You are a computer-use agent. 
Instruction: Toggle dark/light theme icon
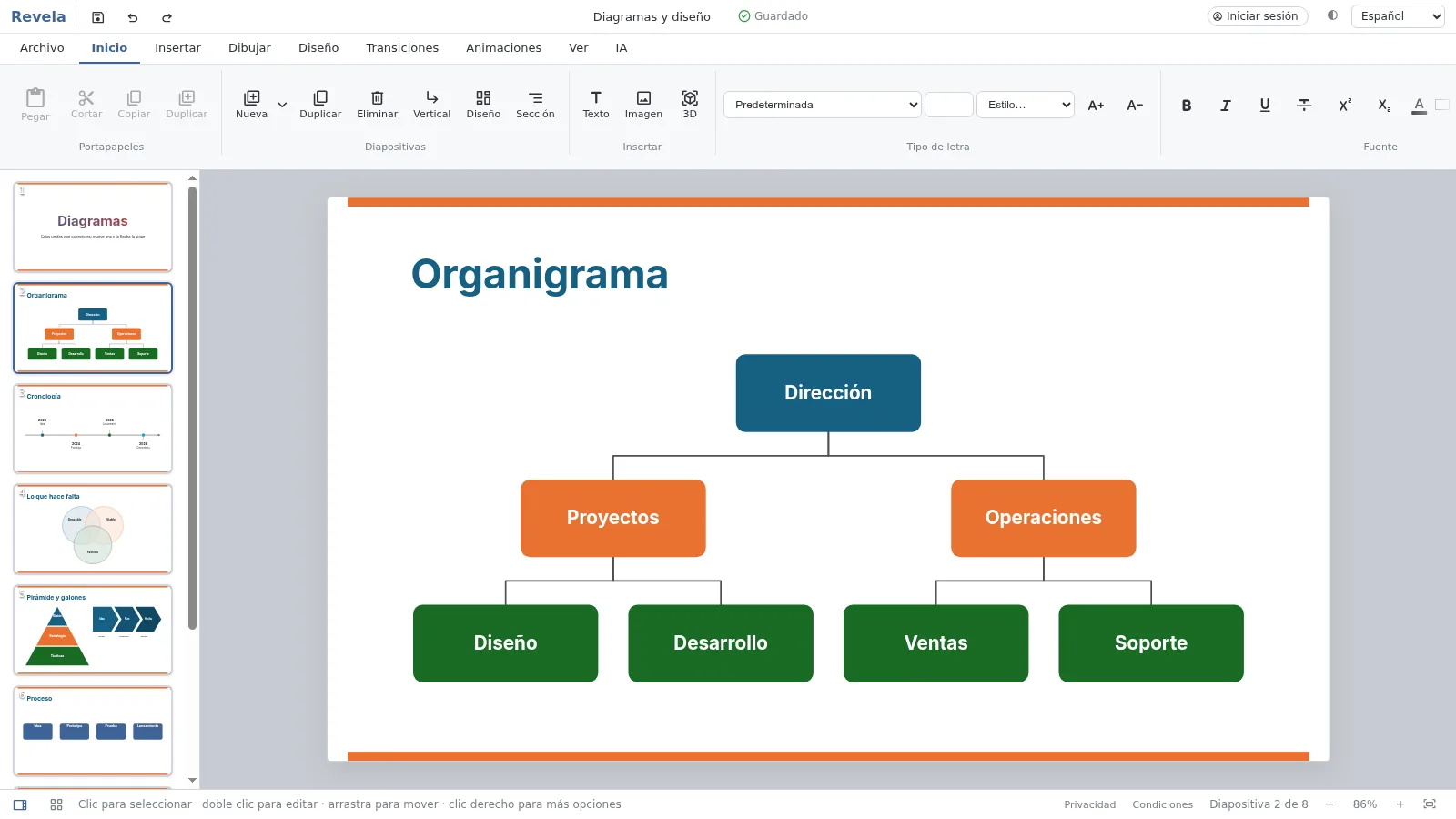coord(1332,15)
